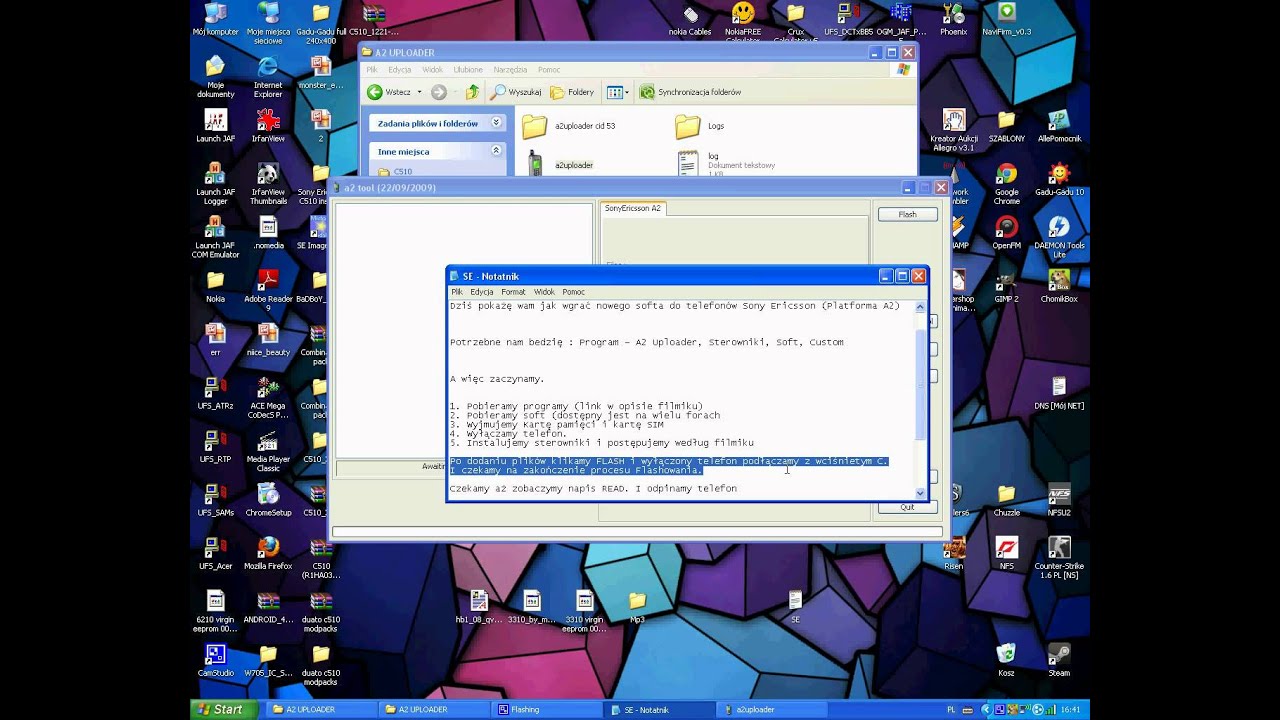Open Narzędzia menu in Explorer window

point(510,70)
